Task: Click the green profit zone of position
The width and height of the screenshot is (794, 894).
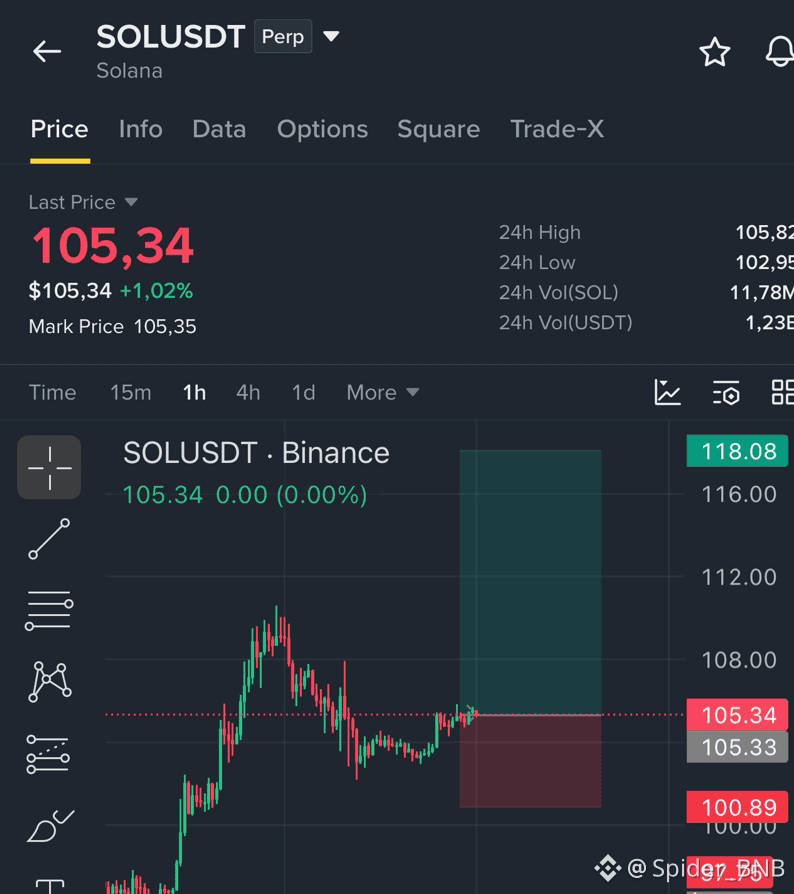Action: coord(531,582)
